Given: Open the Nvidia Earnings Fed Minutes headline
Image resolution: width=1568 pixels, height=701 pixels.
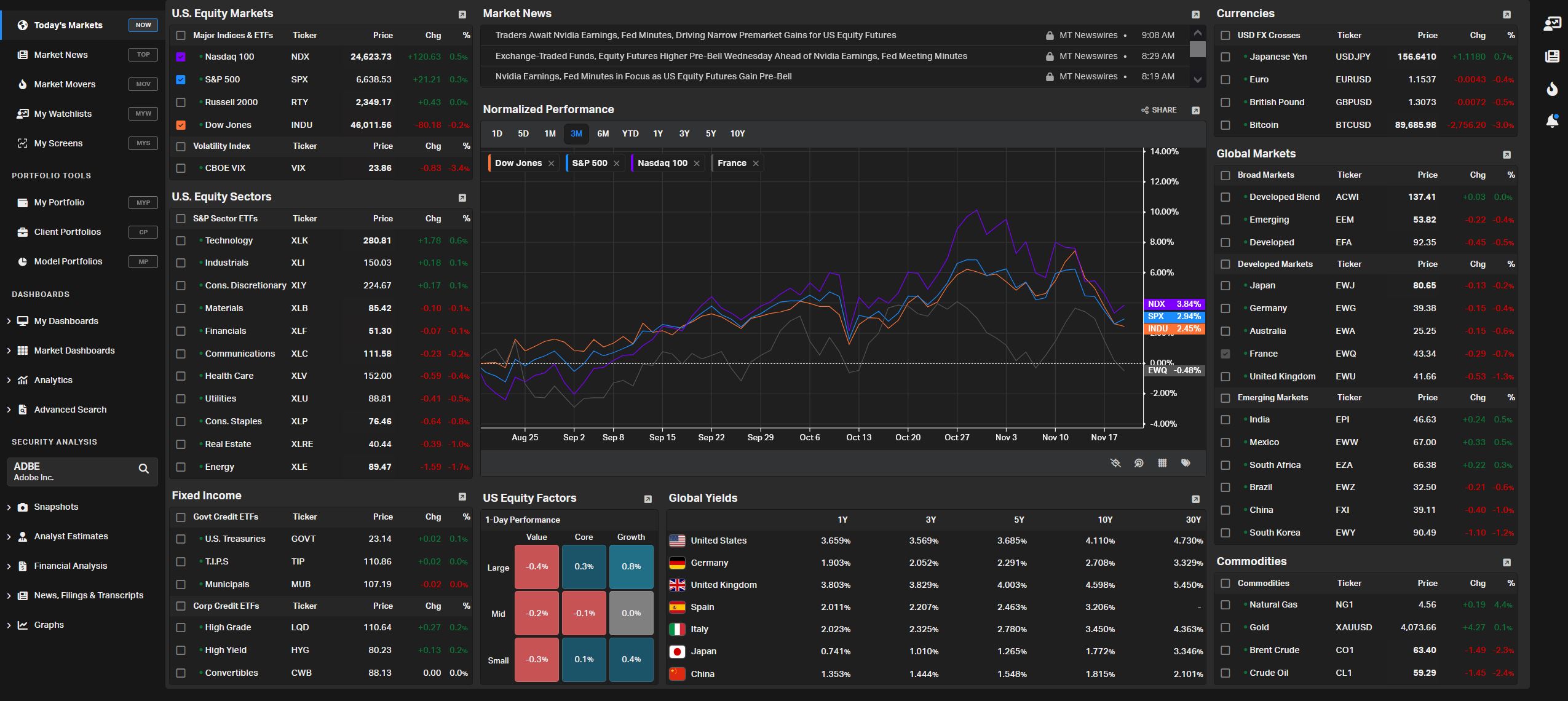Looking at the screenshot, I should [643, 76].
